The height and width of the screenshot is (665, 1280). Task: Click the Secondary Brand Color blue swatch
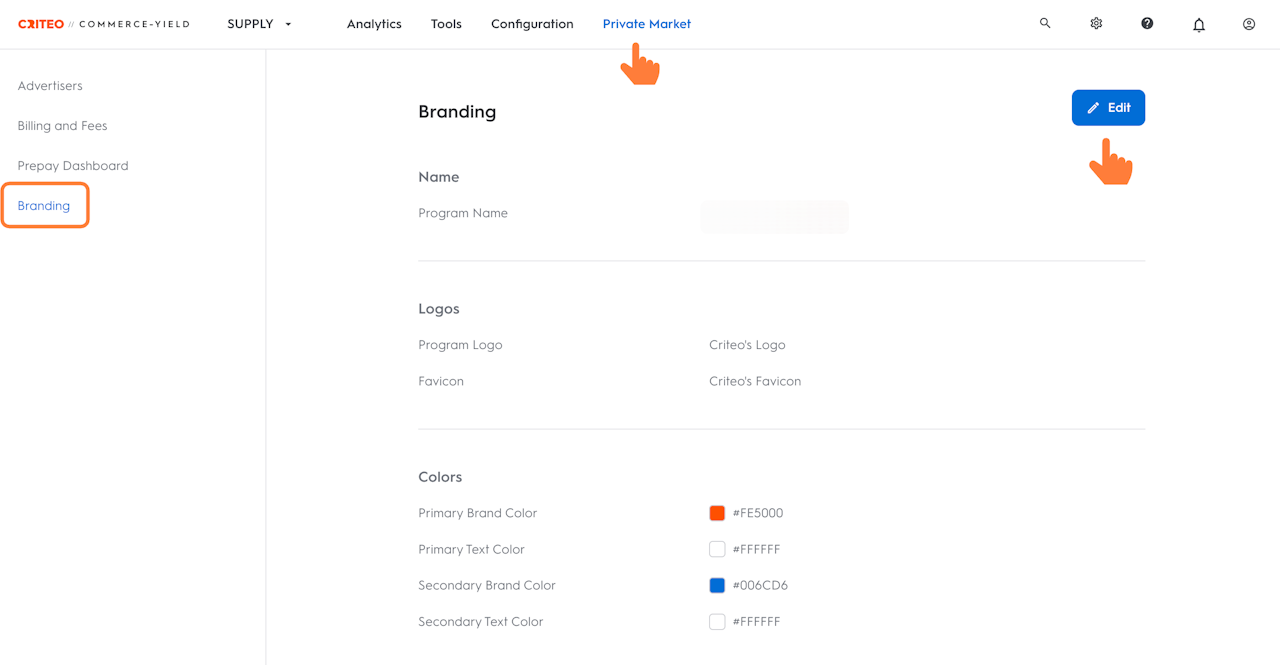(x=717, y=585)
